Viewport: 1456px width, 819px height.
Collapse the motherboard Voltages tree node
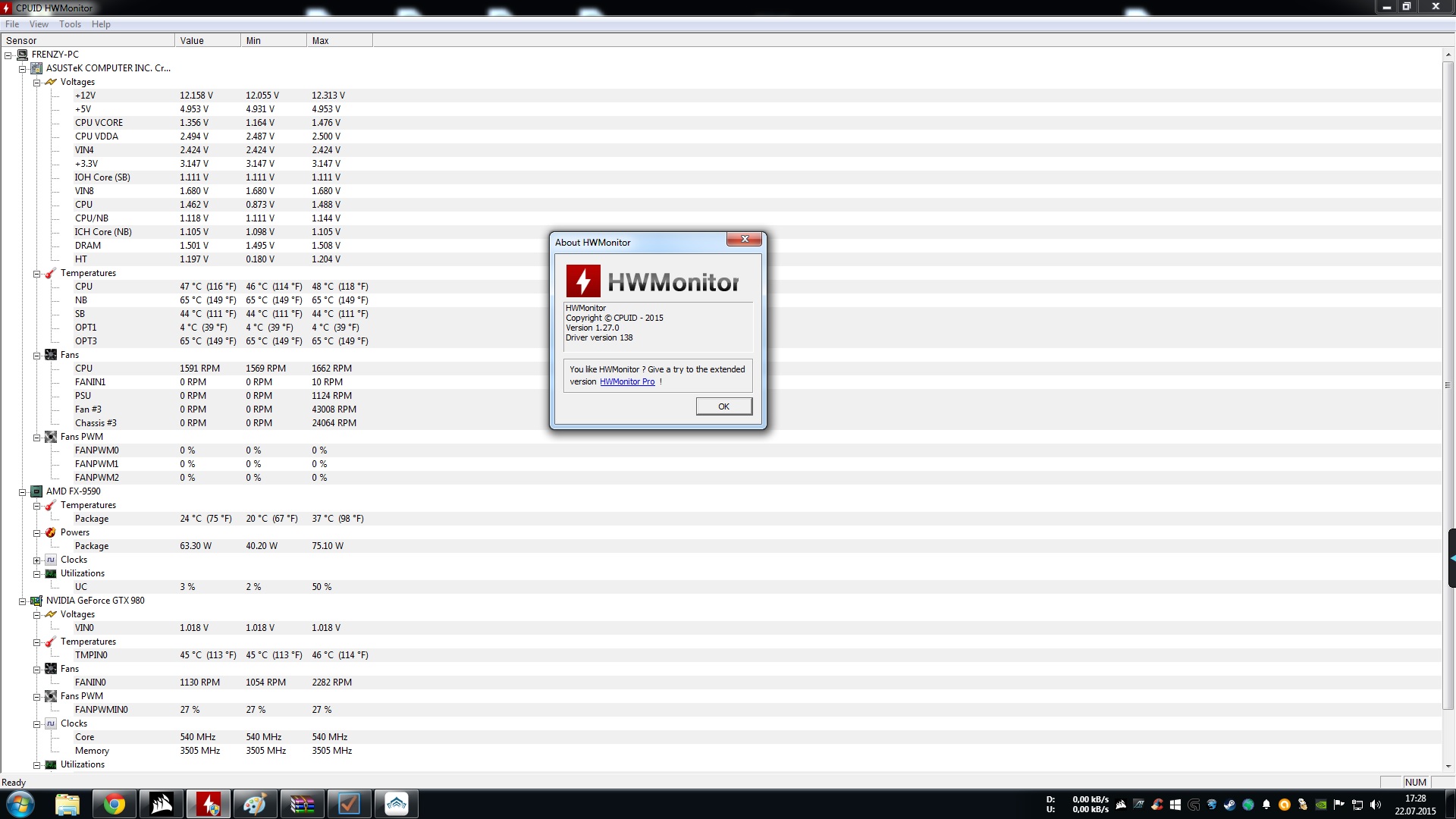pos(36,83)
